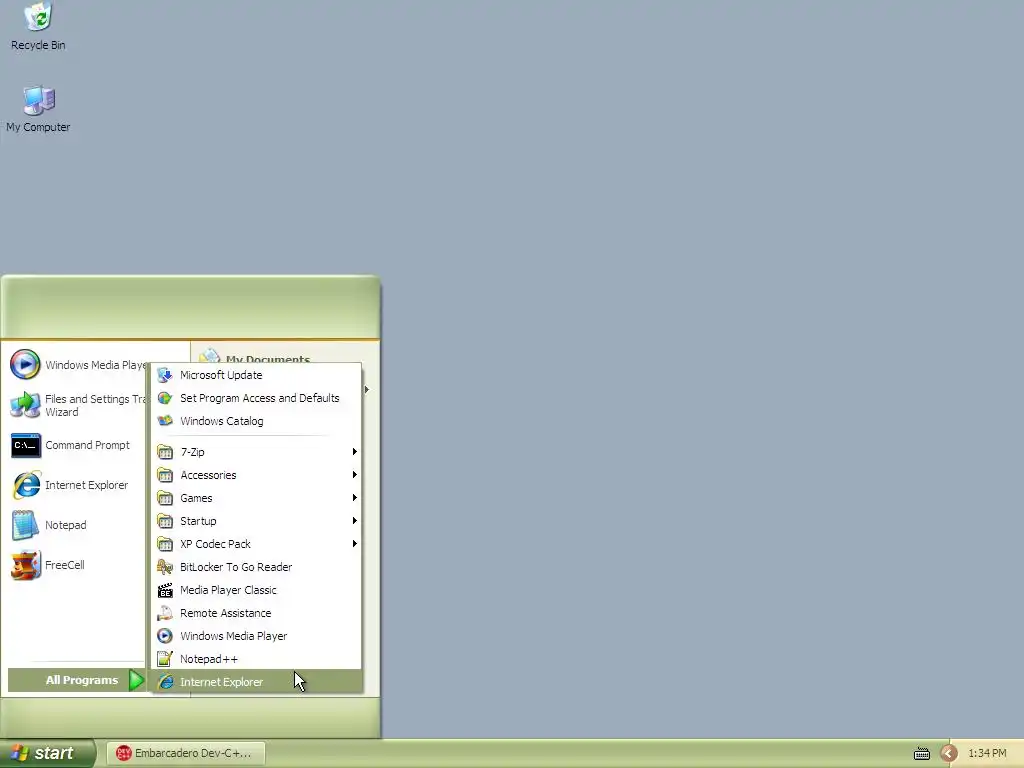Select Media Player Classic menu entry
Viewport: 1024px width, 768px height.
[x=257, y=590]
